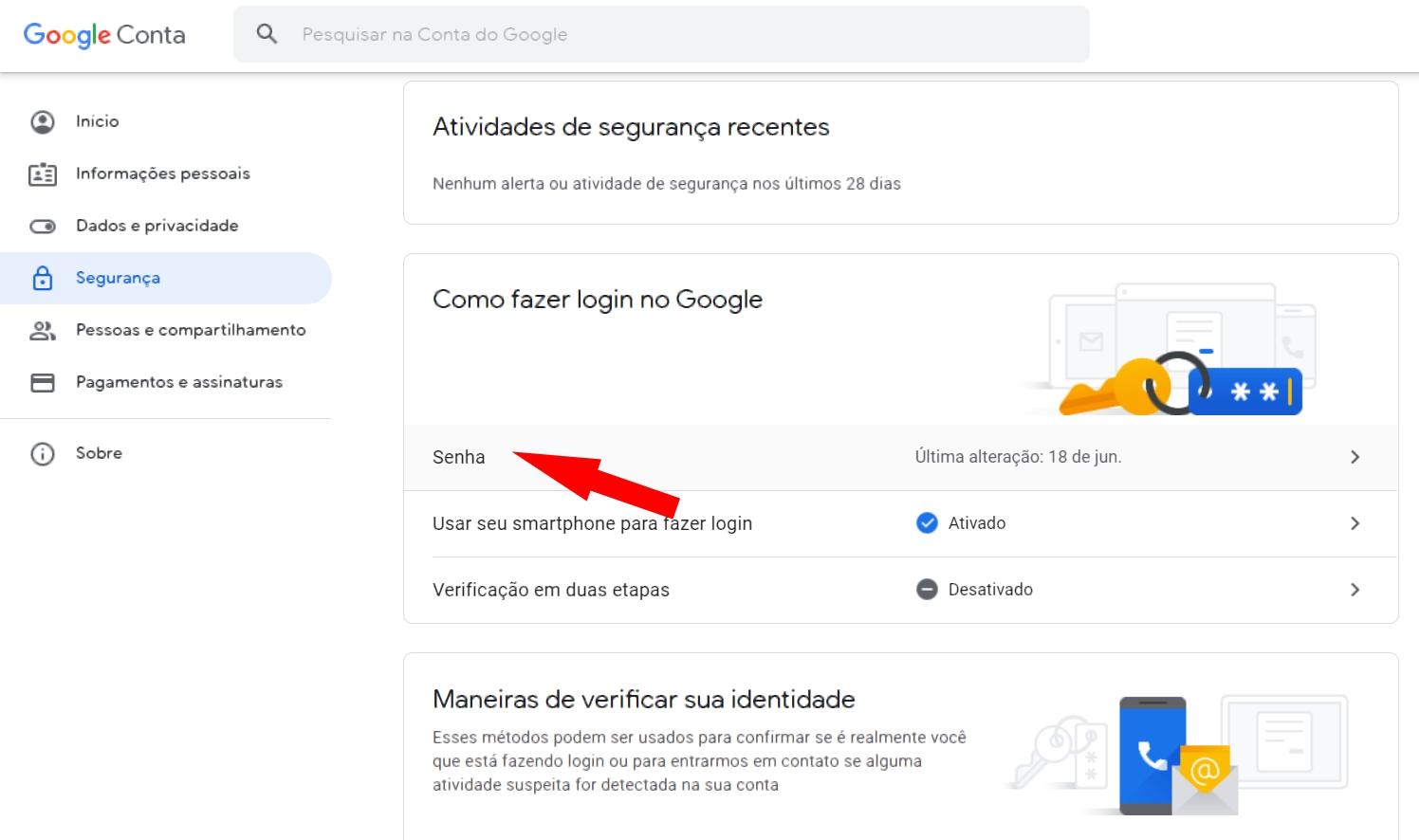
Task: Click the Pagamentos e assinaturas card icon
Action: click(43, 382)
